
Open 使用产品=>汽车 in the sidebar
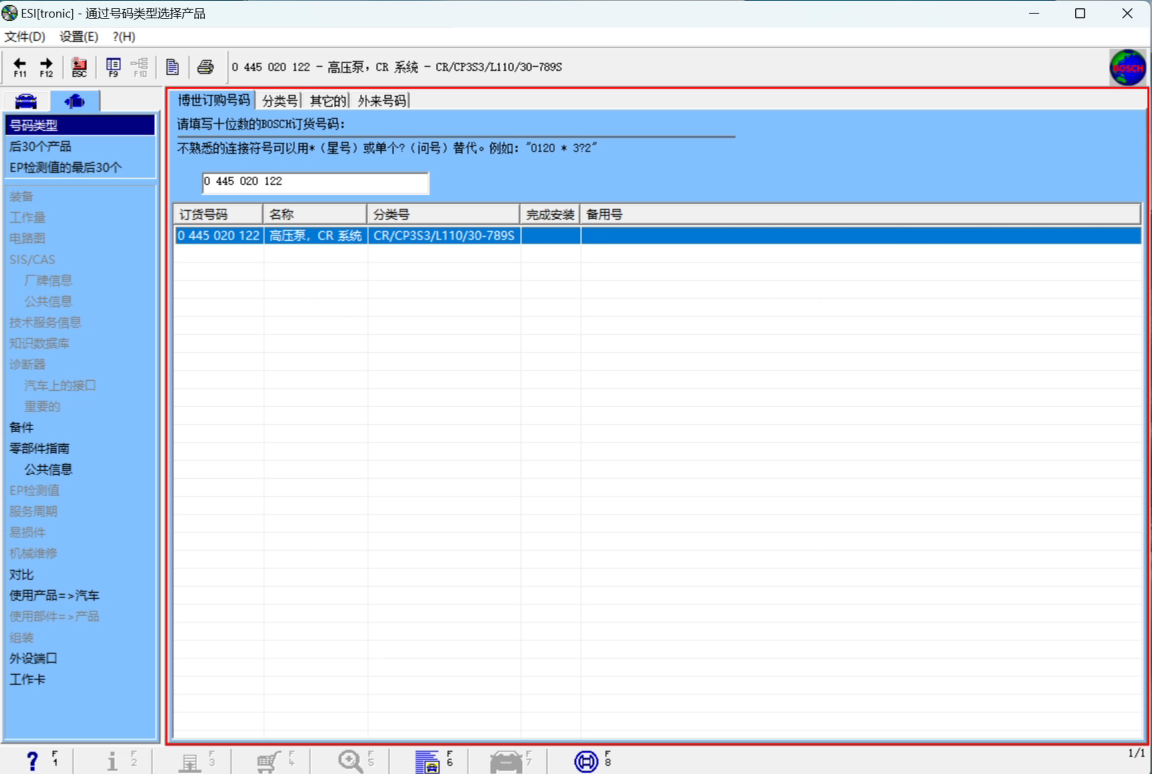point(54,596)
